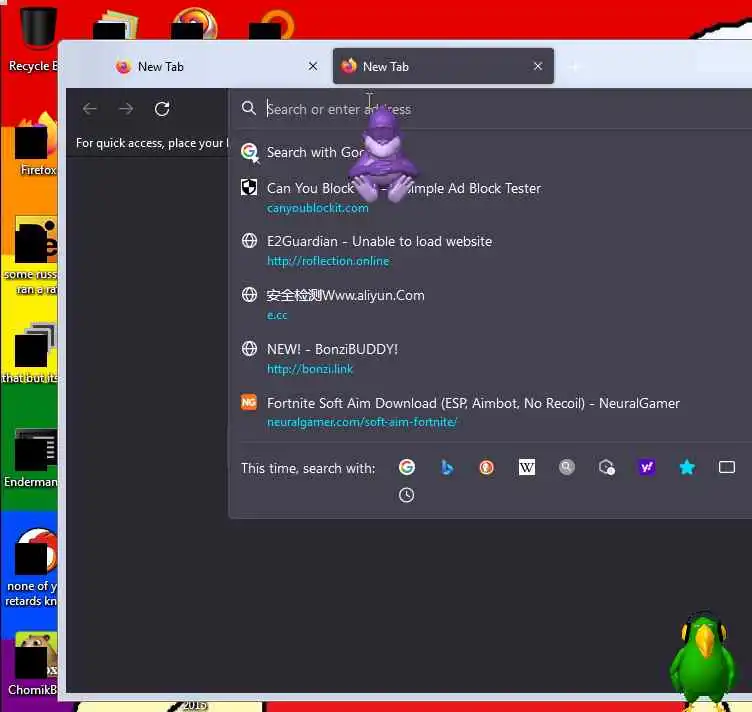Search open tabs using the tab icon

pos(727,467)
